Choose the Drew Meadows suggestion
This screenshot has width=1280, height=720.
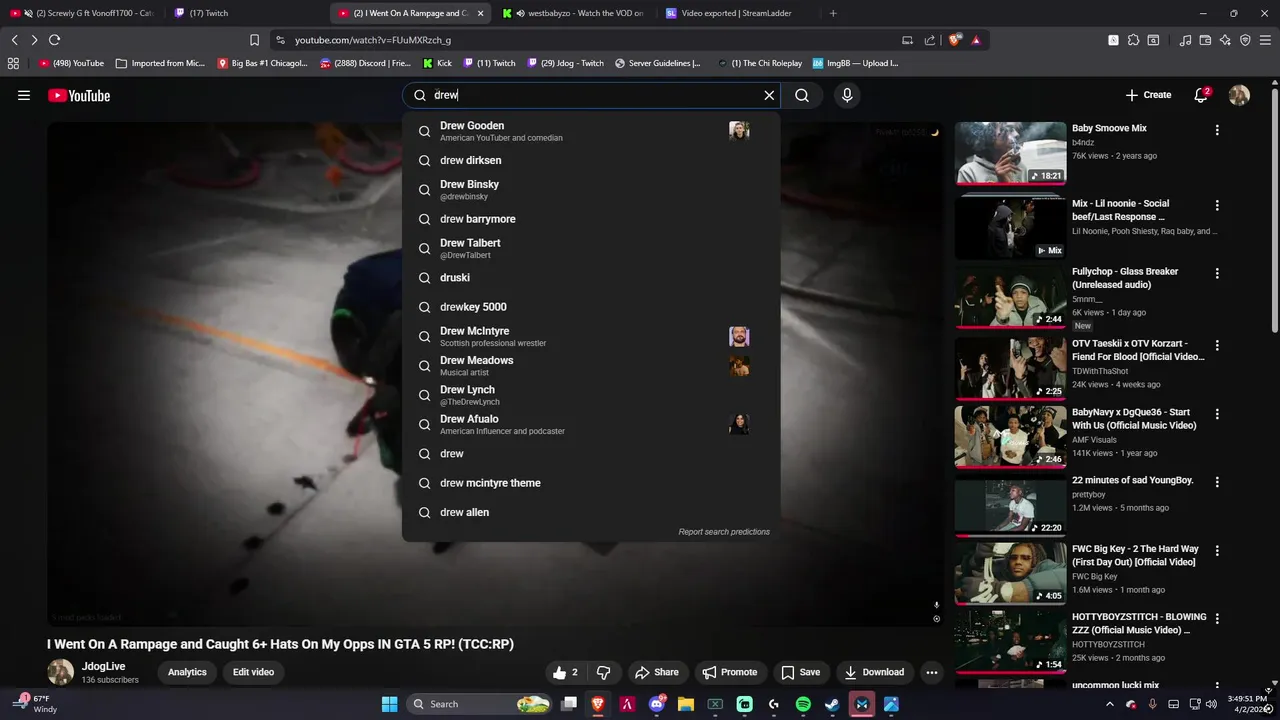tap(591, 365)
